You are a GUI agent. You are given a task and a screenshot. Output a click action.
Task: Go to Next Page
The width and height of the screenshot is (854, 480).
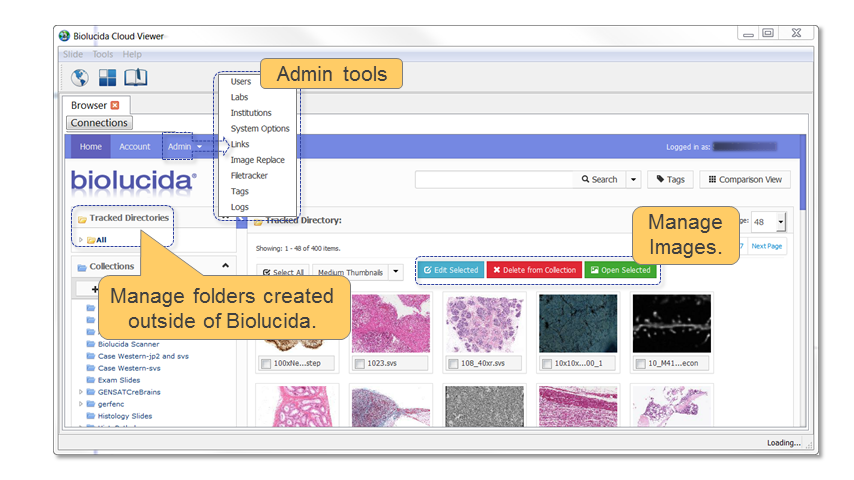click(766, 246)
